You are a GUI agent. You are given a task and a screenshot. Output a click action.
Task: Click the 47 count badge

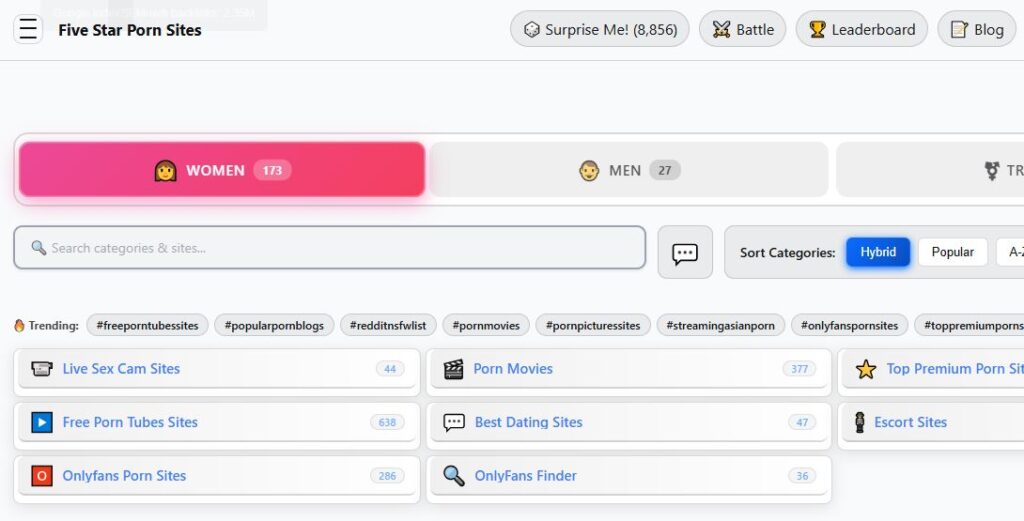tap(802, 422)
